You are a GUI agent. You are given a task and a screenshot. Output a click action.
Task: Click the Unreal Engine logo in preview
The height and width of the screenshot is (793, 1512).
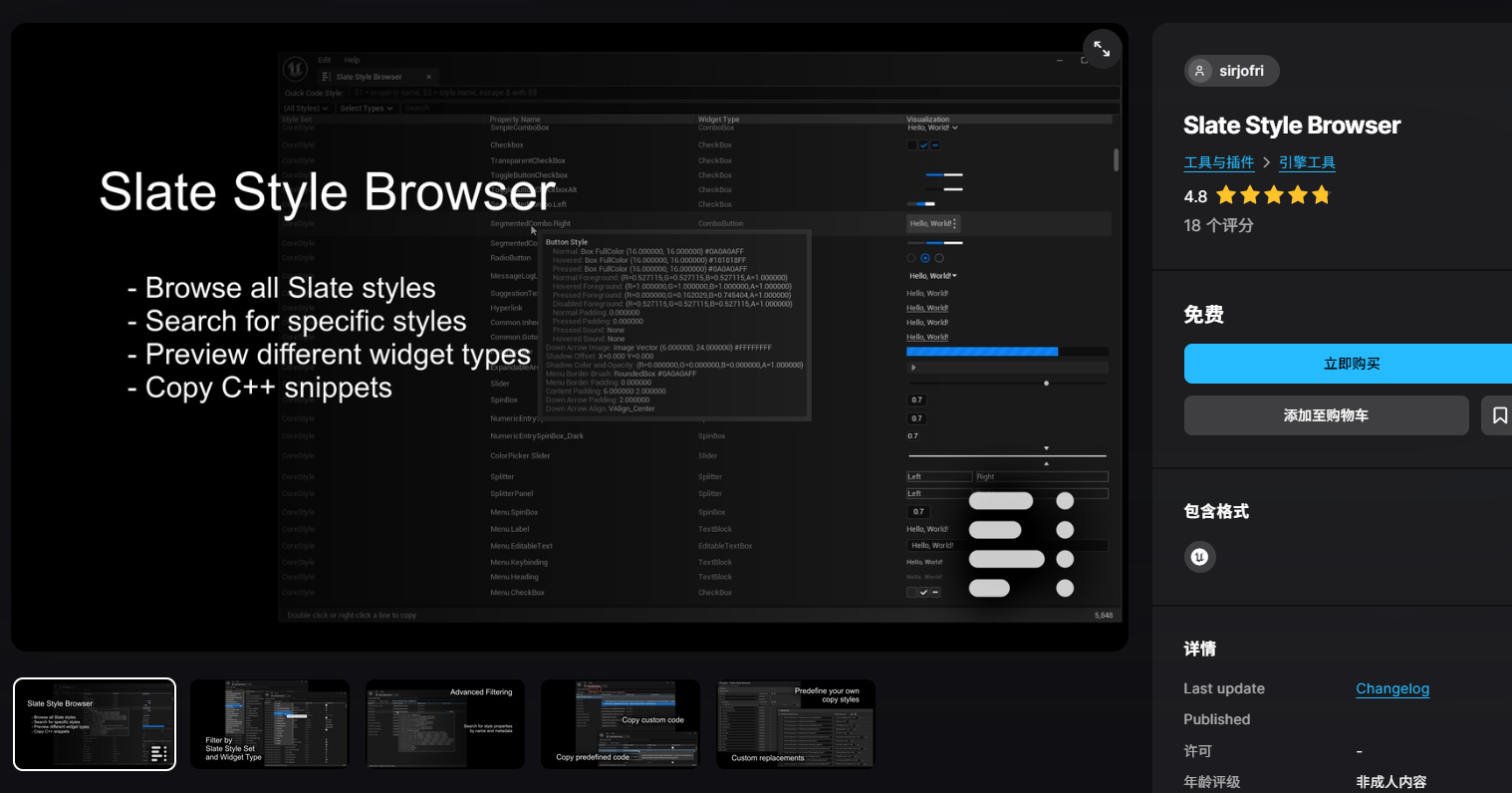tap(295, 69)
